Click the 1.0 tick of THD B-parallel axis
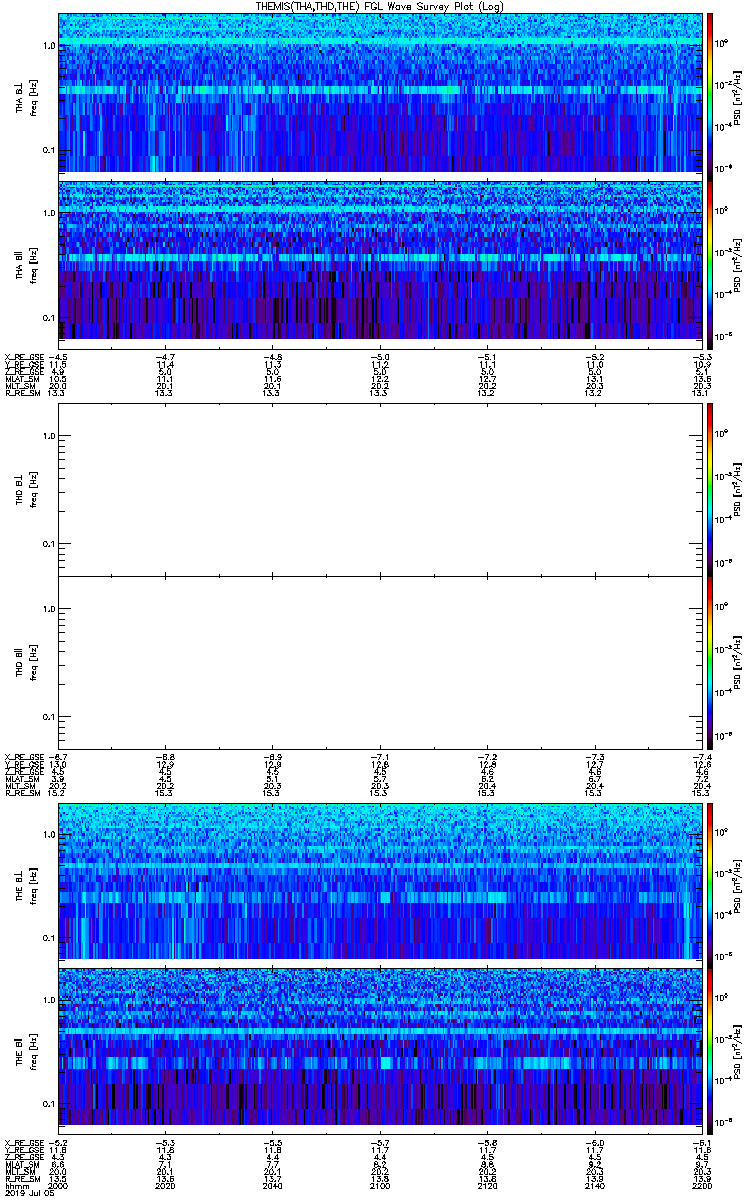 (49, 609)
